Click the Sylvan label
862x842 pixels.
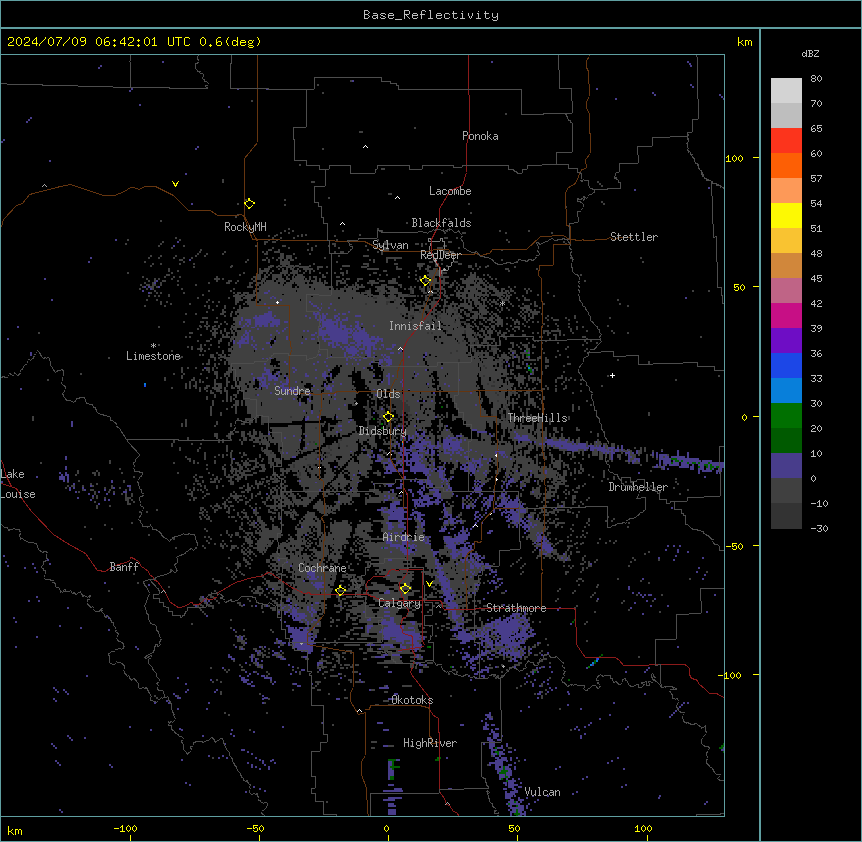pyautogui.click(x=390, y=245)
